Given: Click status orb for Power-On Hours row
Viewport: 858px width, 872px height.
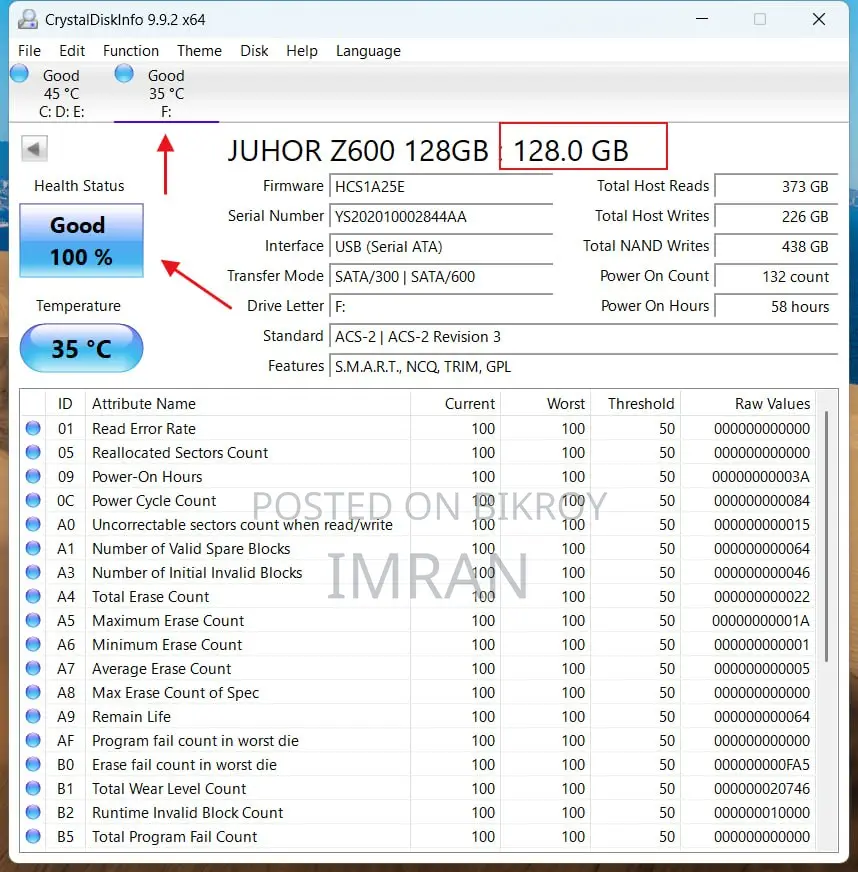Looking at the screenshot, I should tap(33, 476).
